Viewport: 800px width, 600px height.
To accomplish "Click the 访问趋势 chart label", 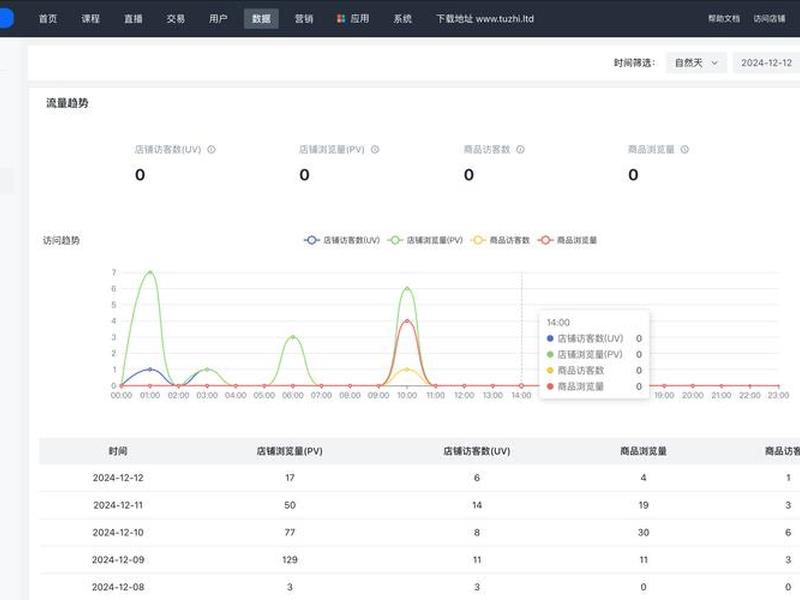I will [x=61, y=240].
